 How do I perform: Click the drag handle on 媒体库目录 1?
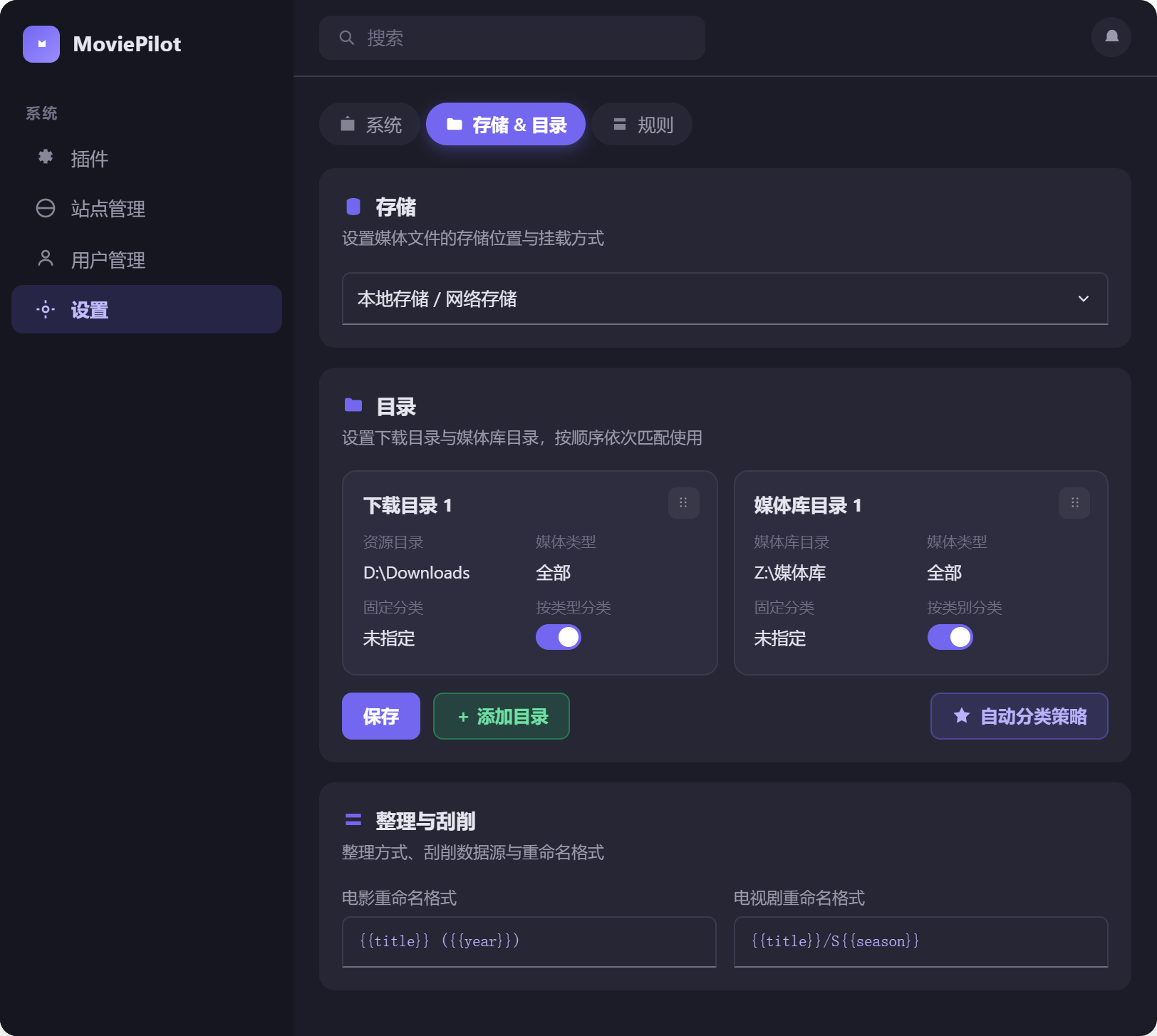pos(1074,503)
